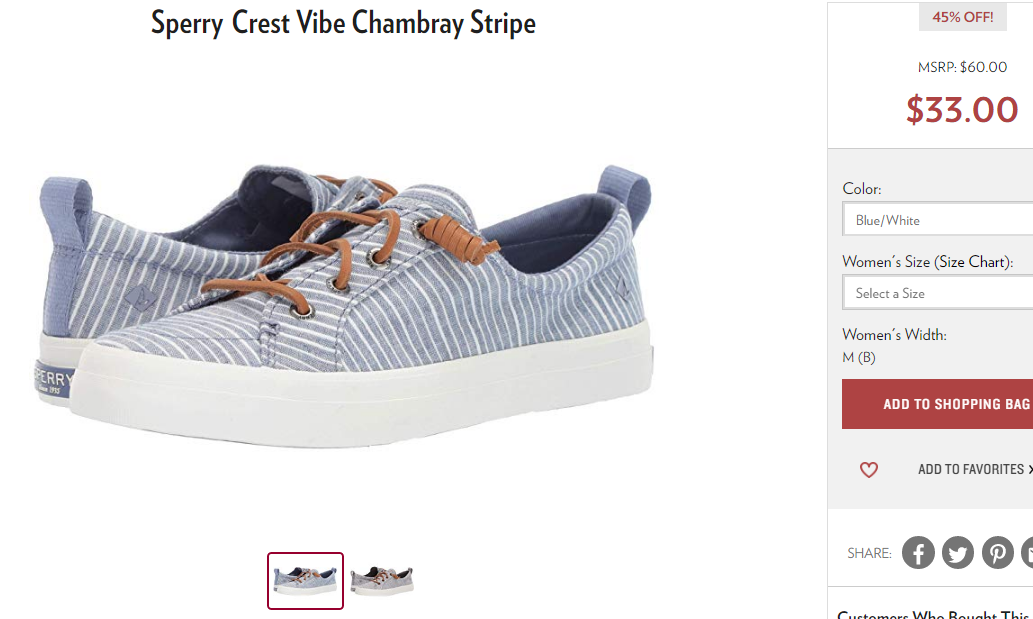Click the Customers Who Bought This heading

(x=932, y=614)
